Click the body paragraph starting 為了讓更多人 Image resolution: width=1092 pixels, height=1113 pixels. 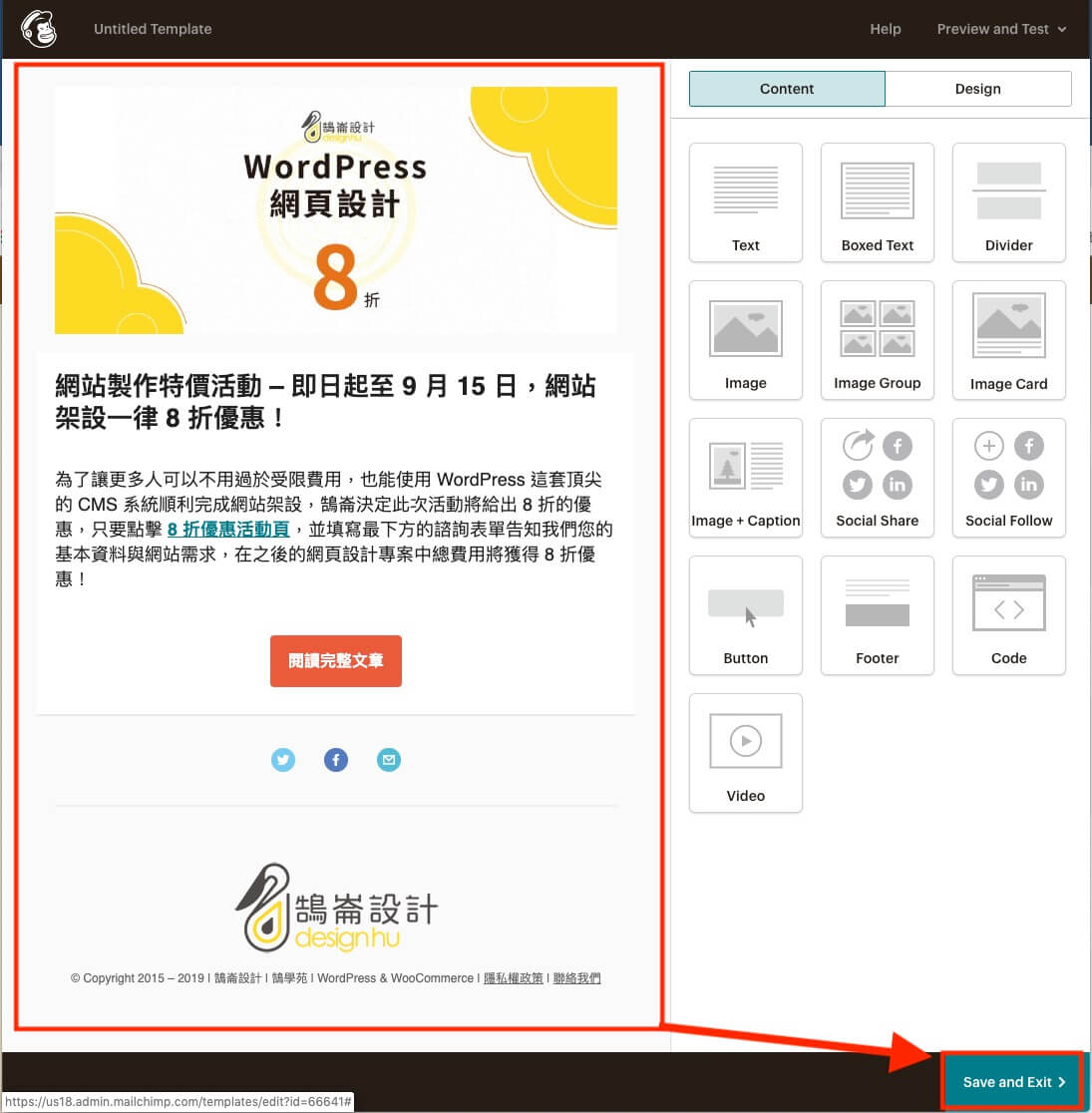(x=334, y=530)
